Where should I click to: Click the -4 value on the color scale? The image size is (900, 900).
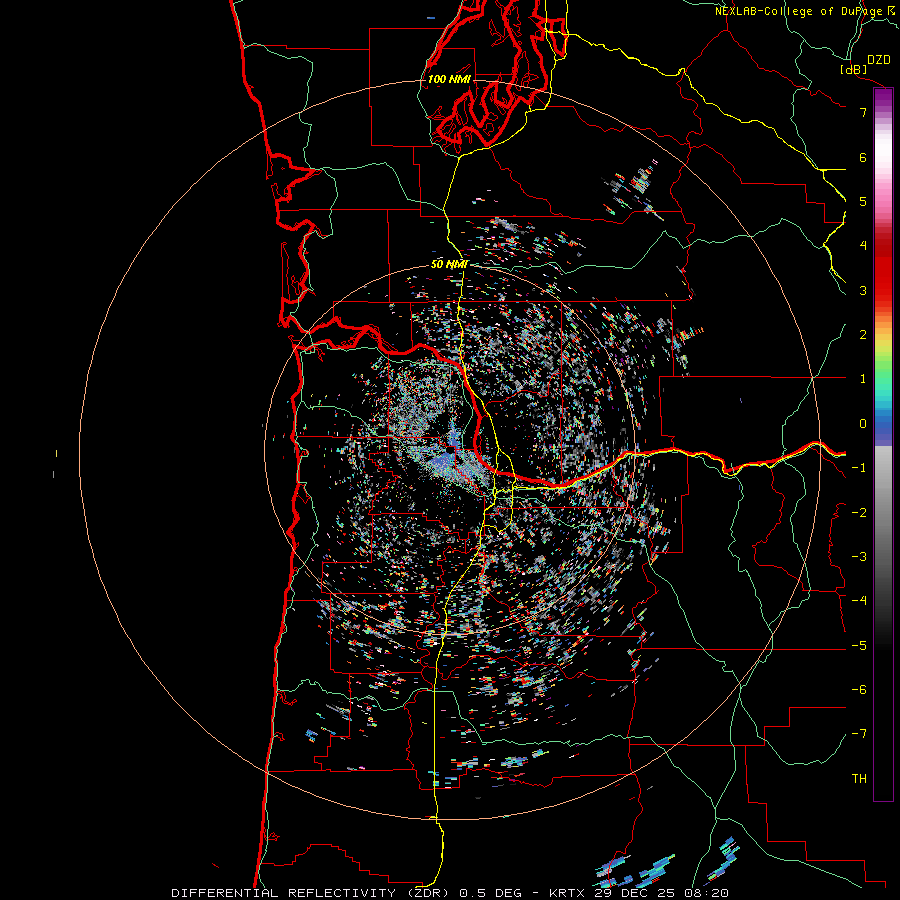[859, 601]
